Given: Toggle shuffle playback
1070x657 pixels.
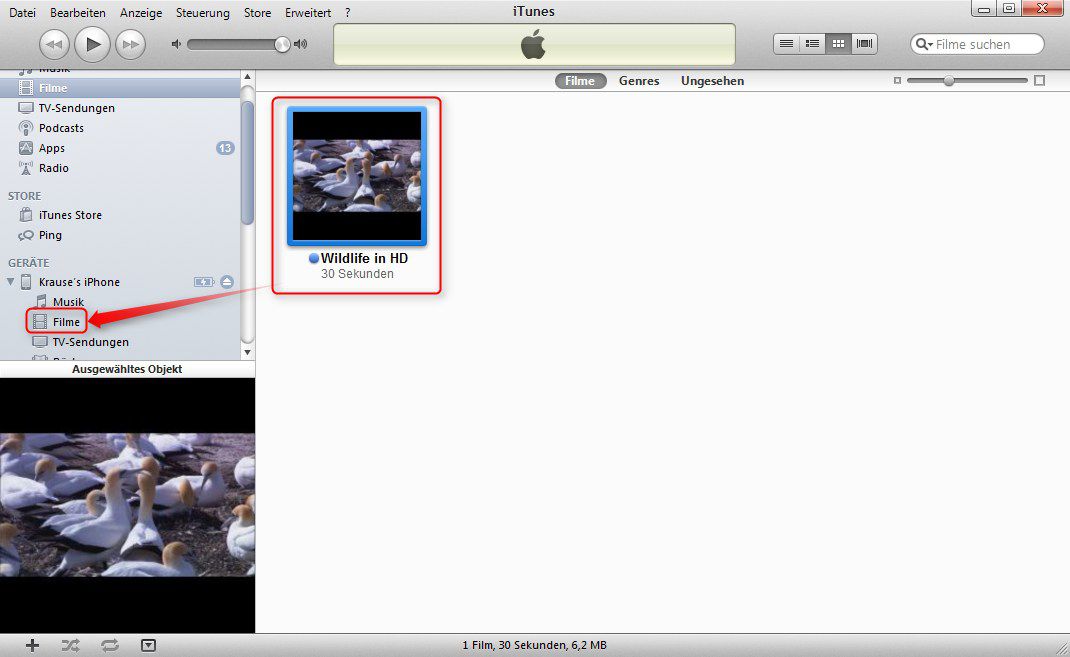Looking at the screenshot, I should pos(70,645).
